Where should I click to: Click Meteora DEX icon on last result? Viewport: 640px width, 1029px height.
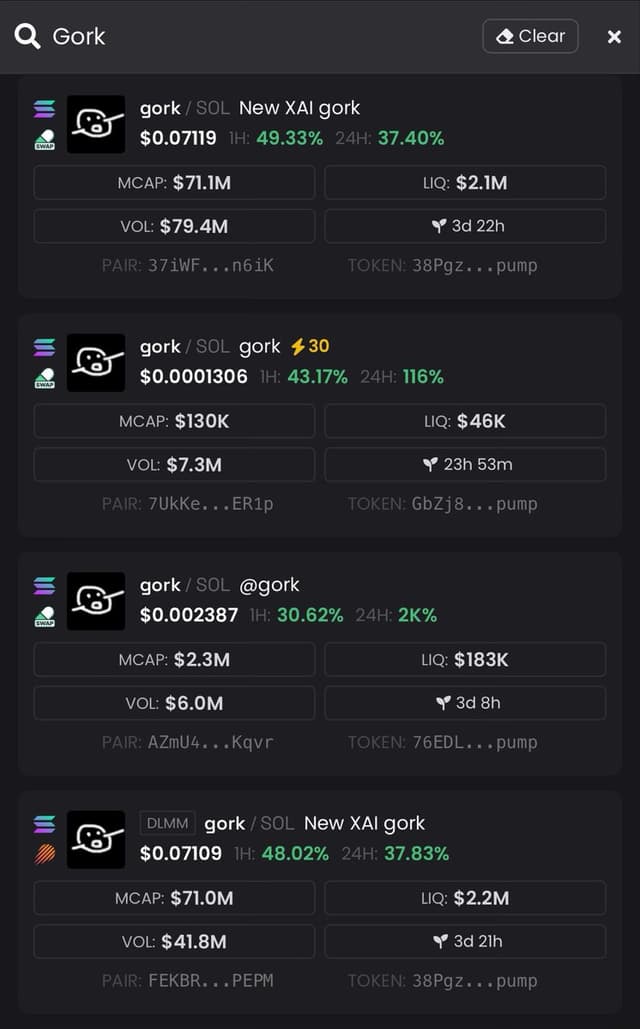pyautogui.click(x=45, y=854)
